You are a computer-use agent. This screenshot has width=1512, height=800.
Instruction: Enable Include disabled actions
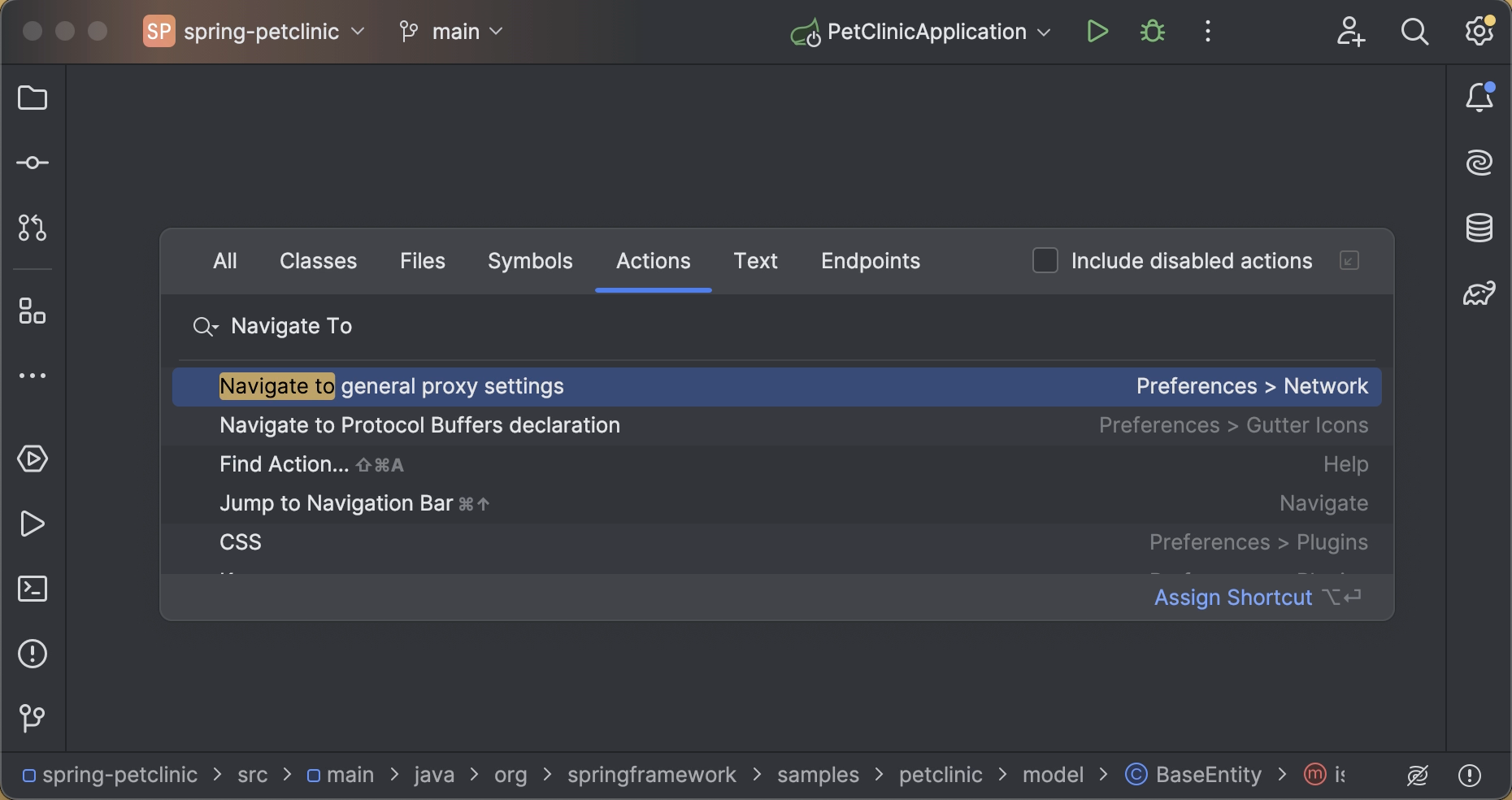[x=1045, y=260]
